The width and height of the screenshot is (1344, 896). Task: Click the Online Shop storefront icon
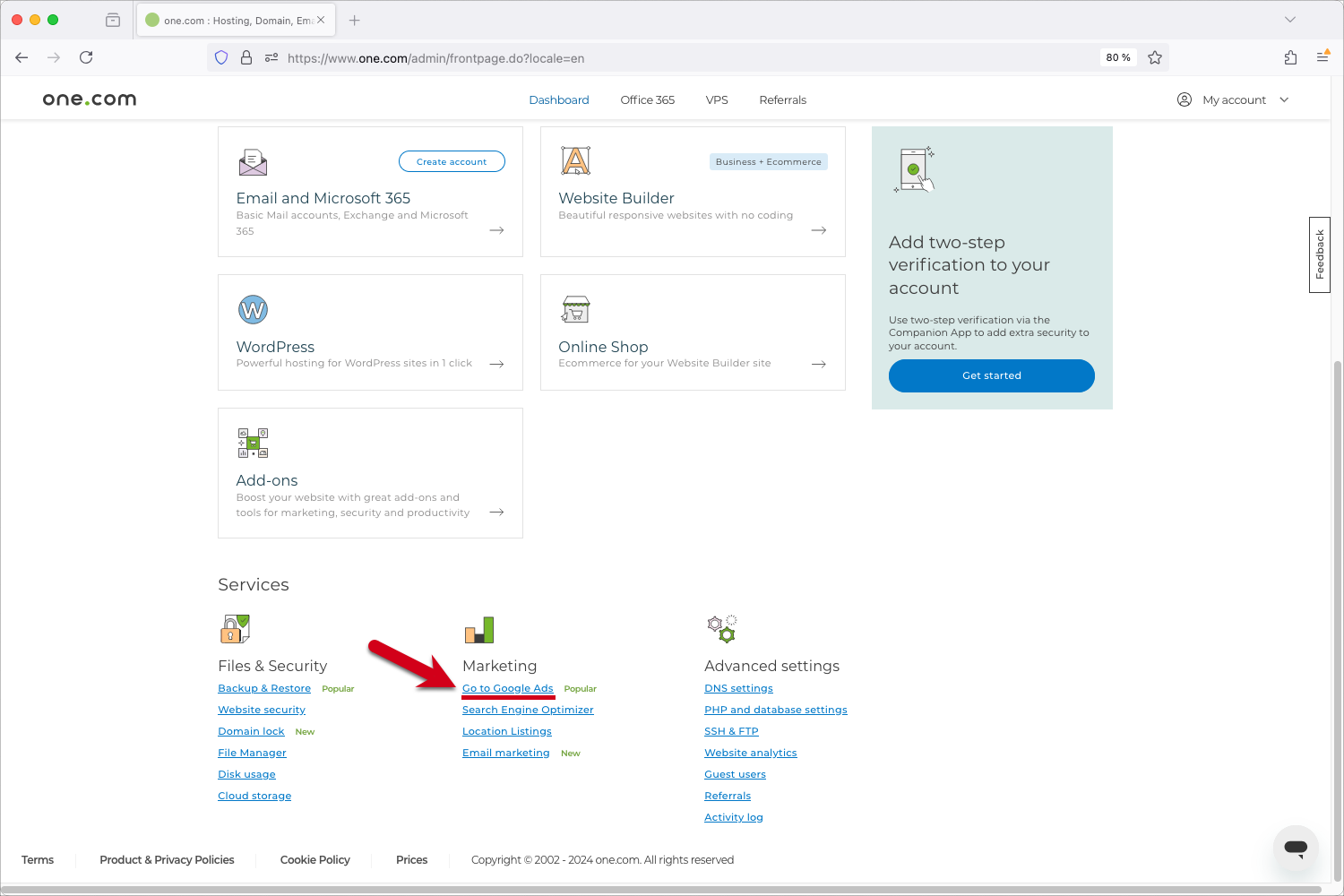pyautogui.click(x=575, y=310)
